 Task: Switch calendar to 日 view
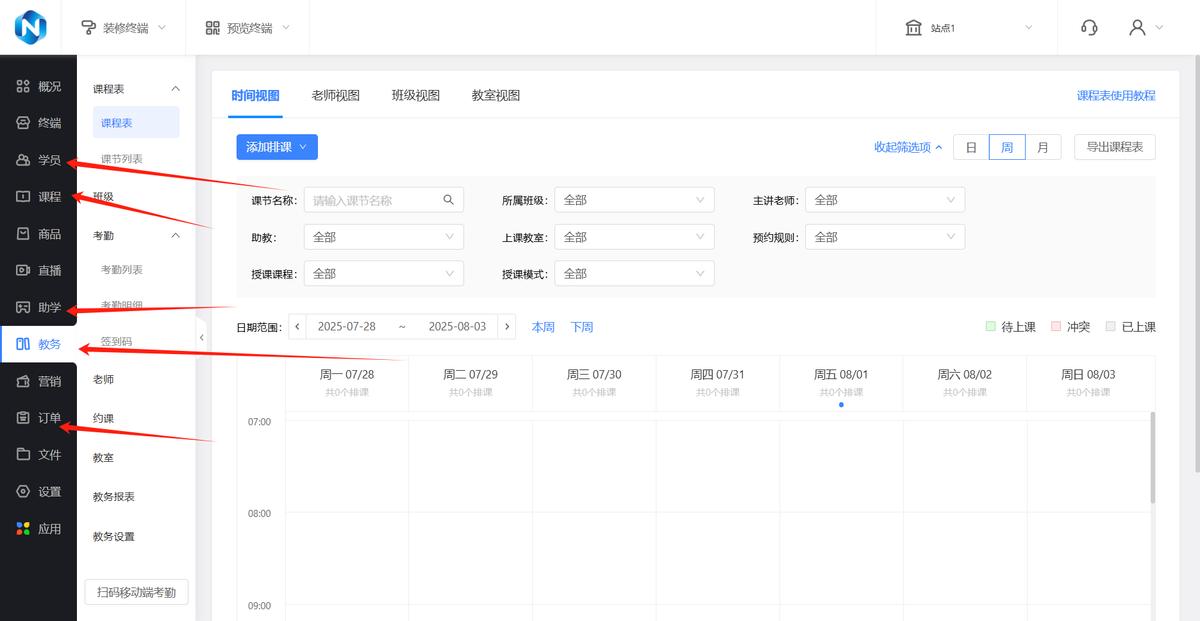tap(969, 146)
